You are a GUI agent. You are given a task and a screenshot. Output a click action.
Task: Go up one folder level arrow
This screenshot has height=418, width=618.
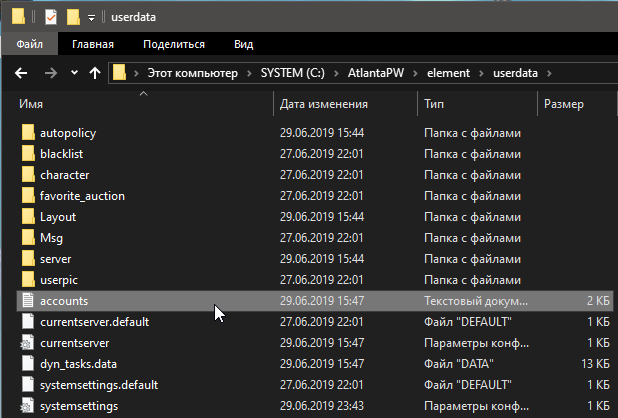click(95, 73)
